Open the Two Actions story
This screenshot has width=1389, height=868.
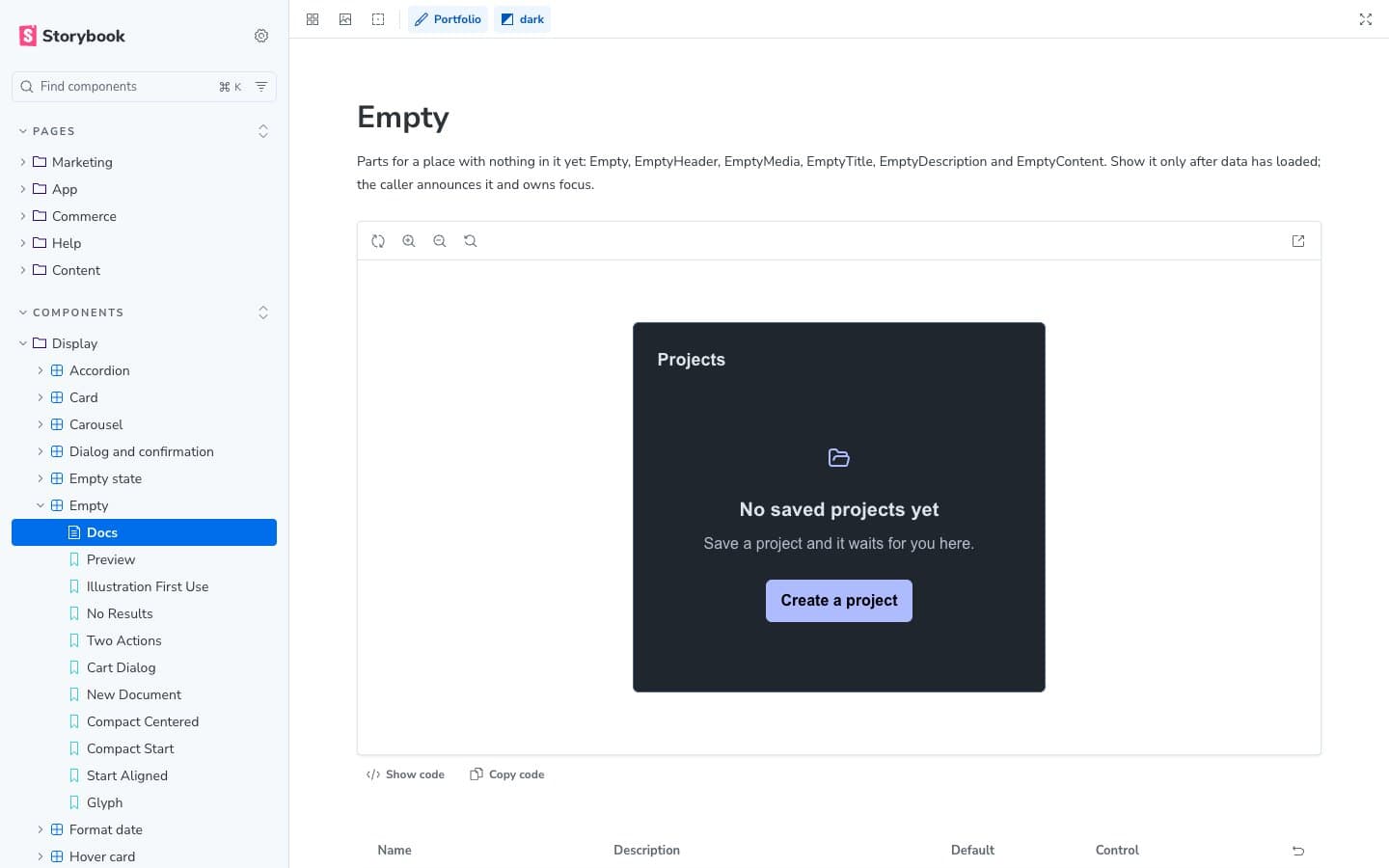coord(144,640)
